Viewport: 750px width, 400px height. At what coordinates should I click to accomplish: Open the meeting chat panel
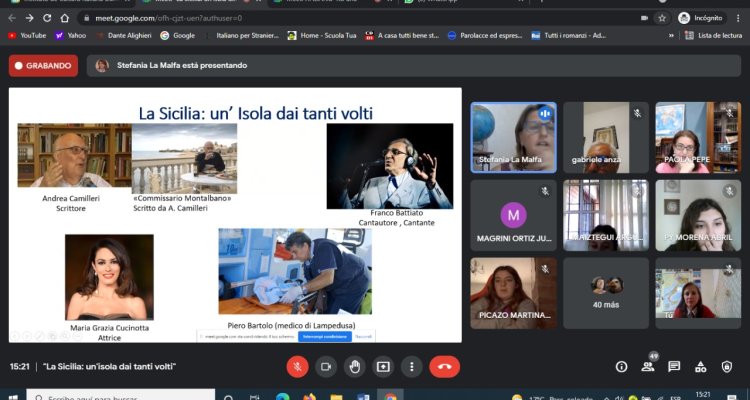674,367
